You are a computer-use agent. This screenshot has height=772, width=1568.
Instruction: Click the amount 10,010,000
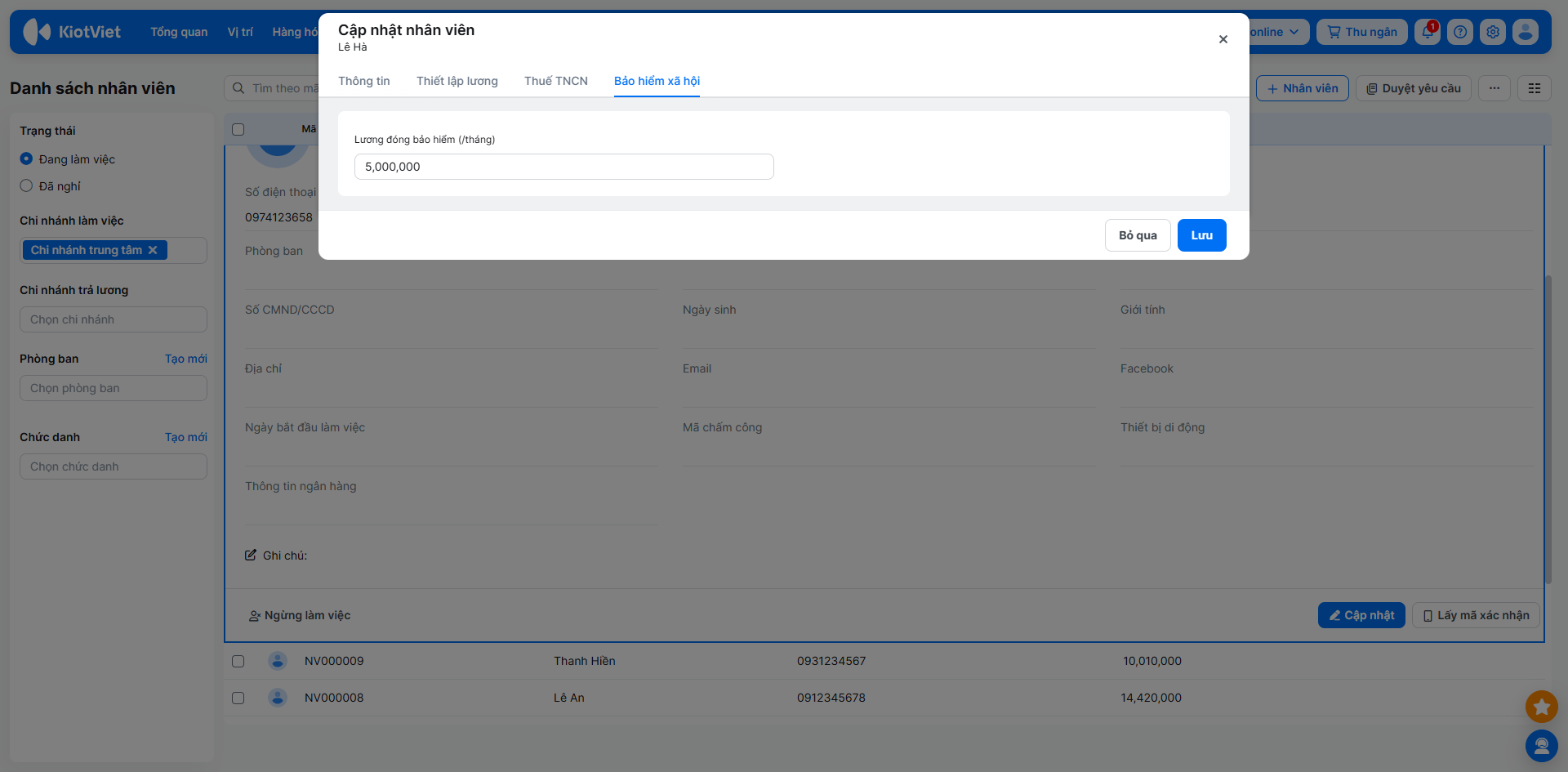point(1152,661)
